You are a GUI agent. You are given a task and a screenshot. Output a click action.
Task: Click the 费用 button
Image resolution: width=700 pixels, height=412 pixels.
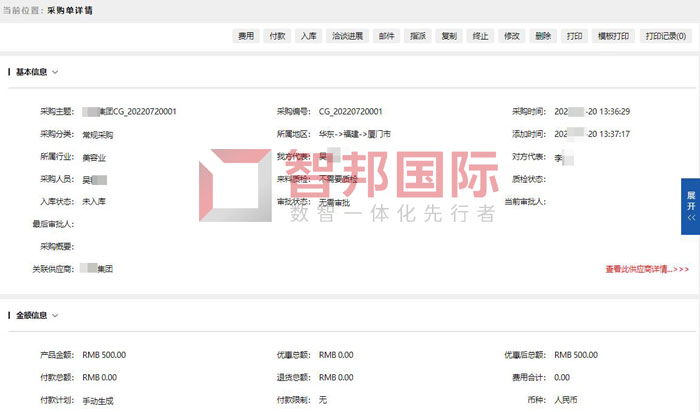click(245, 36)
